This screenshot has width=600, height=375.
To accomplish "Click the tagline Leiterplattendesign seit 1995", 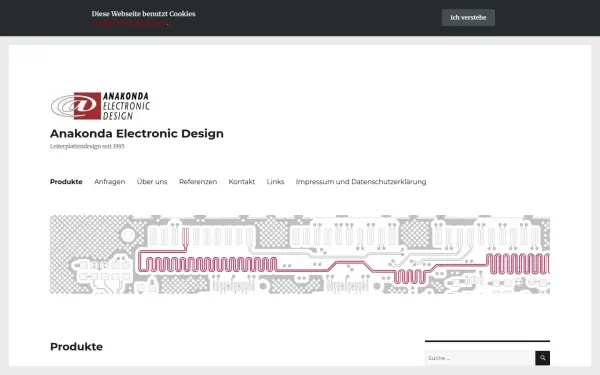I will pos(87,146).
